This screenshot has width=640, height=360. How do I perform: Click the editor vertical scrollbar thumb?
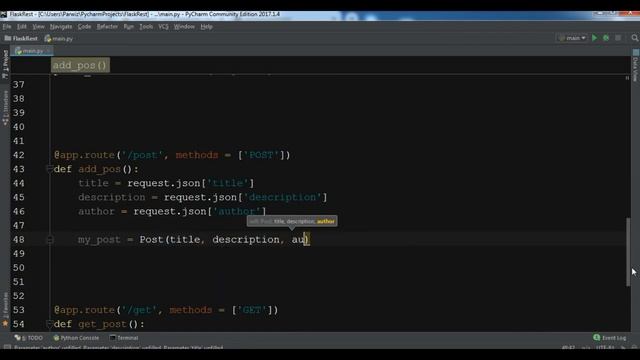tap(628, 252)
